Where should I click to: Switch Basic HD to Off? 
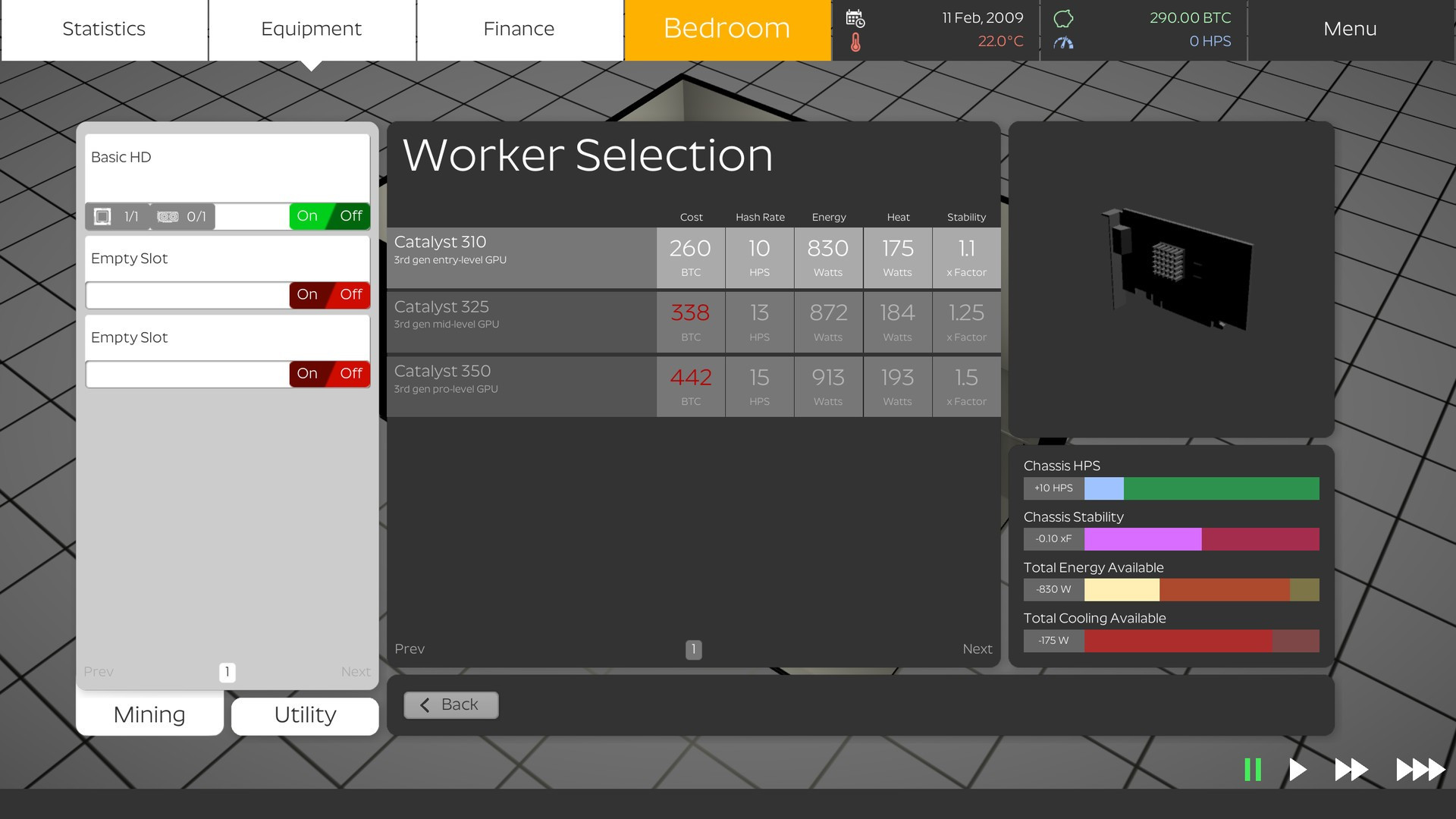(x=351, y=216)
